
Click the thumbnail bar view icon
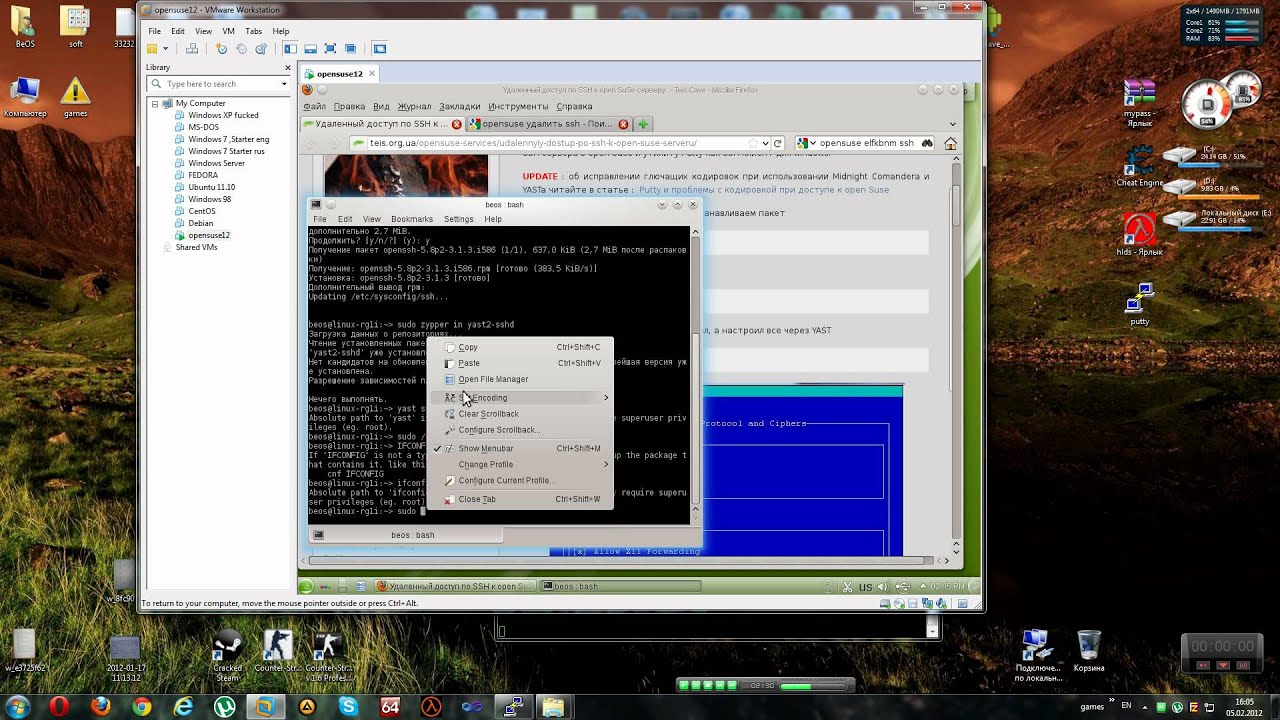point(311,49)
